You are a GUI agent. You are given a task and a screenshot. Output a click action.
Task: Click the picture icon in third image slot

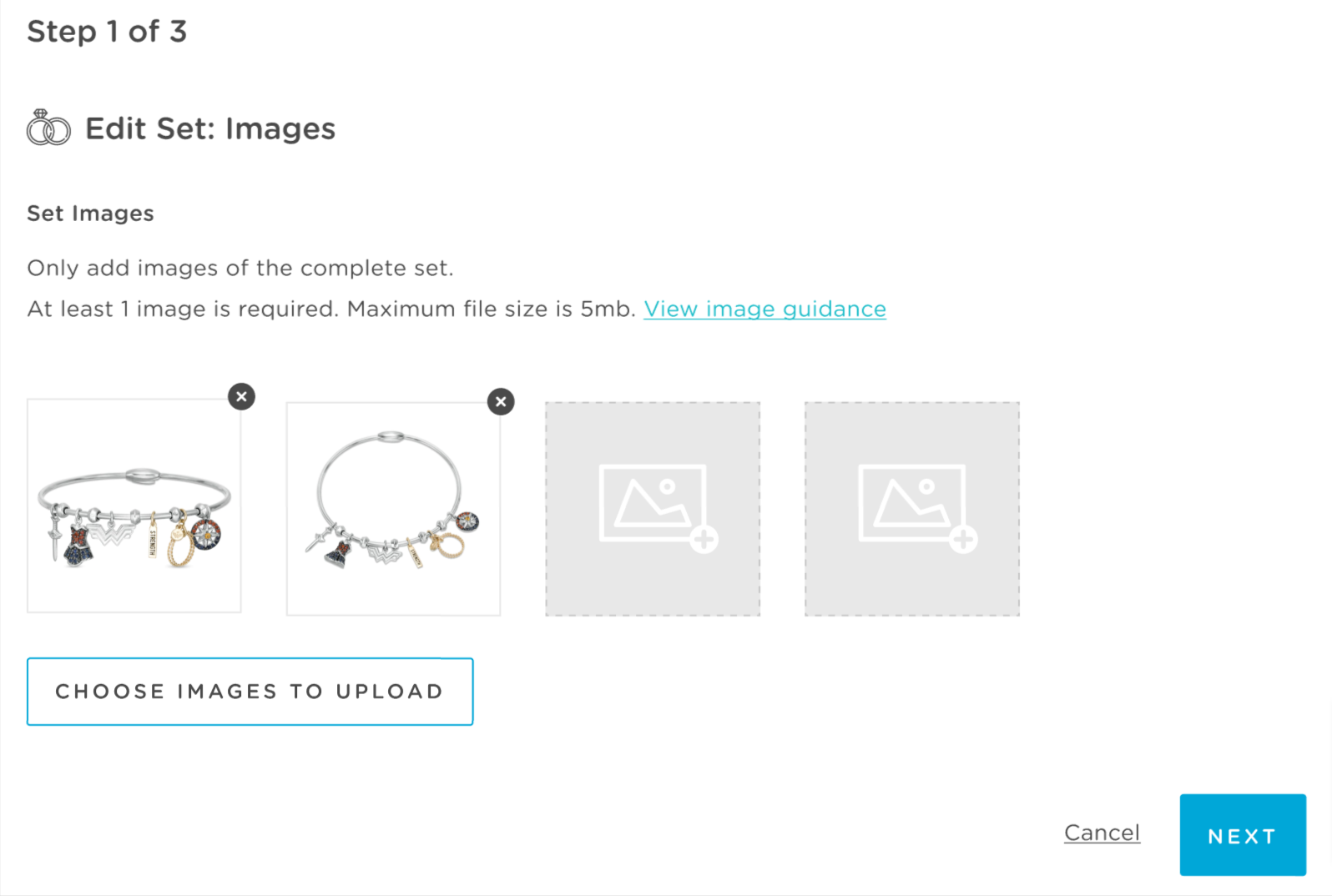pos(653,503)
